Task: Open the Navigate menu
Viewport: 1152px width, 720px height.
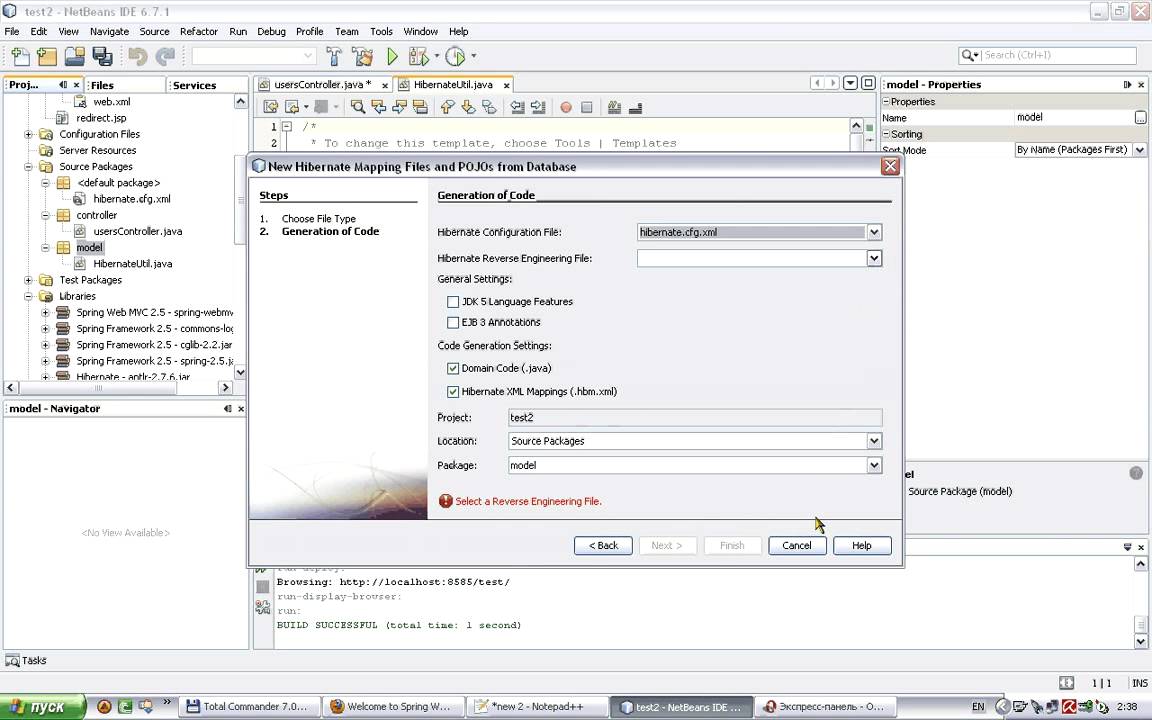Action: coord(109,32)
